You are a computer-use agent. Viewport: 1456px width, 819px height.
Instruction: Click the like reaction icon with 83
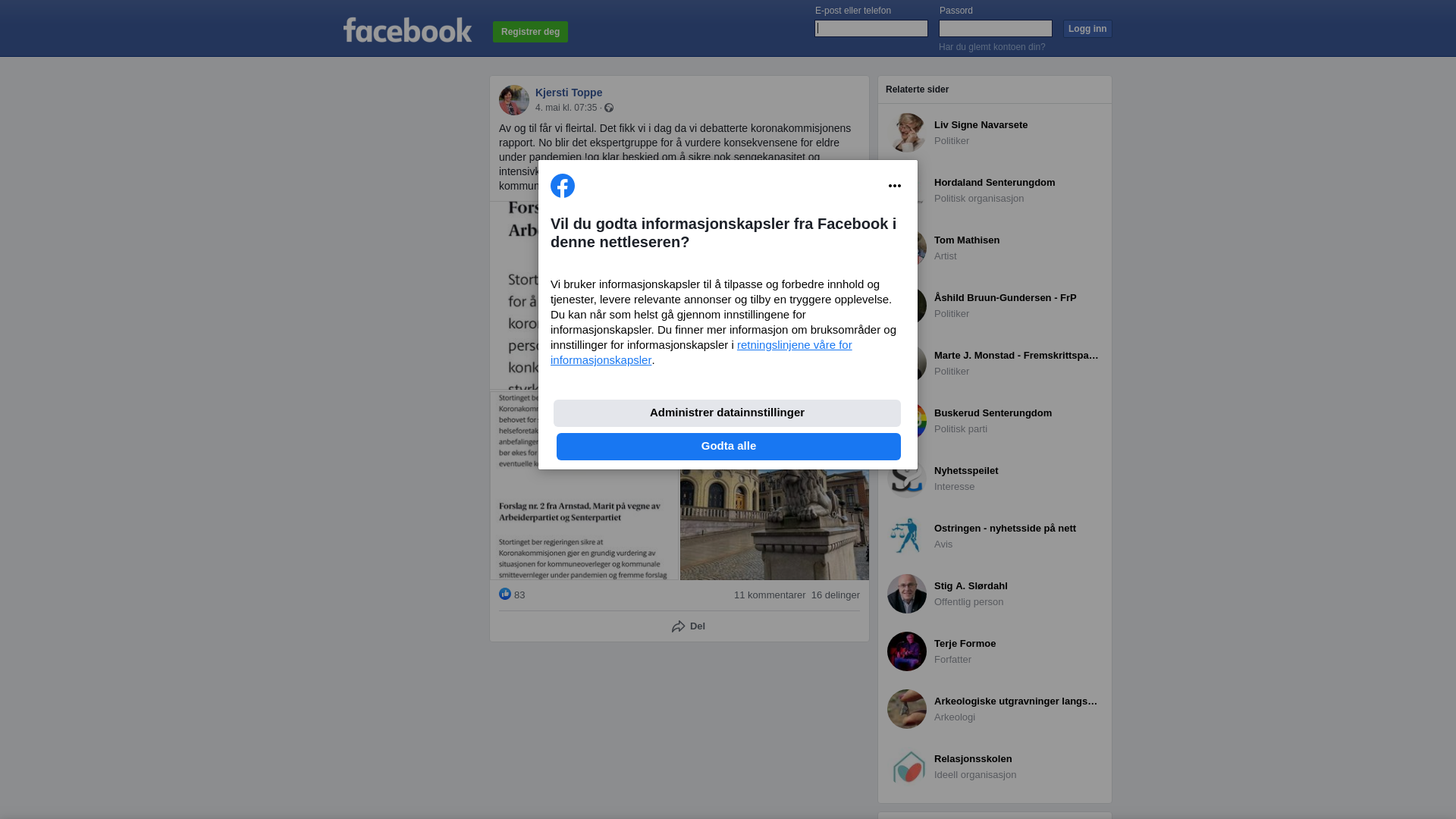click(x=505, y=594)
